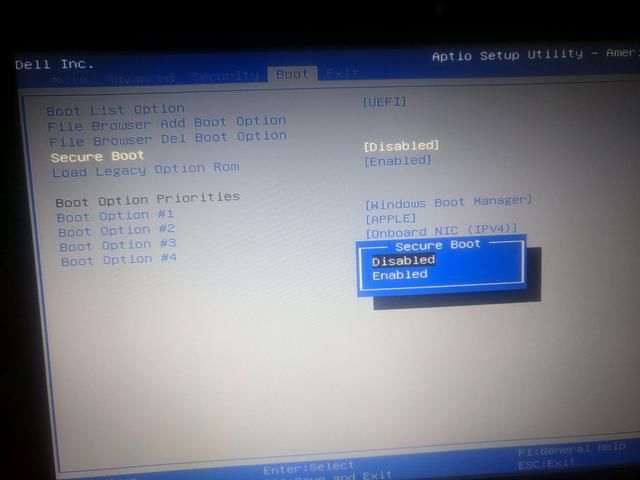Image resolution: width=640 pixels, height=480 pixels.
Task: Open the Security tab
Action: [x=225, y=76]
